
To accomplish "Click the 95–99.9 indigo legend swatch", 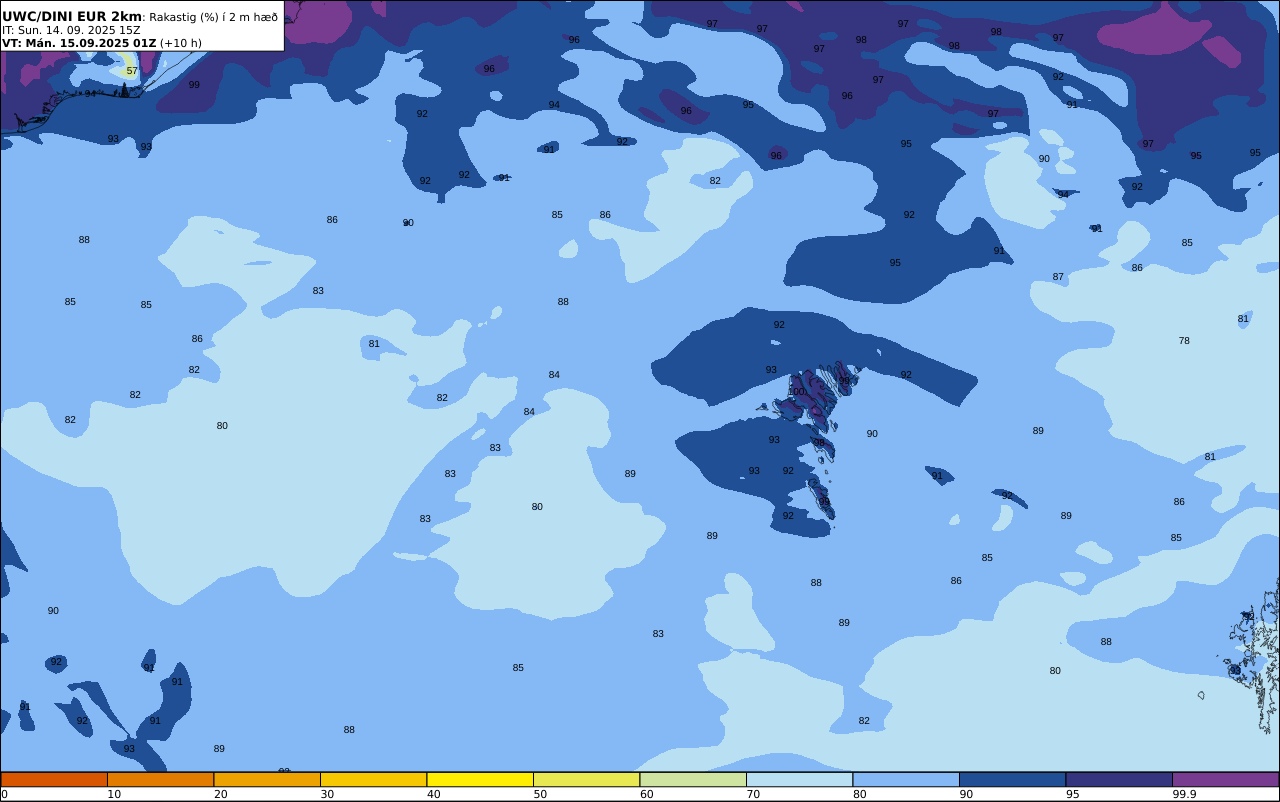I will [1119, 779].
